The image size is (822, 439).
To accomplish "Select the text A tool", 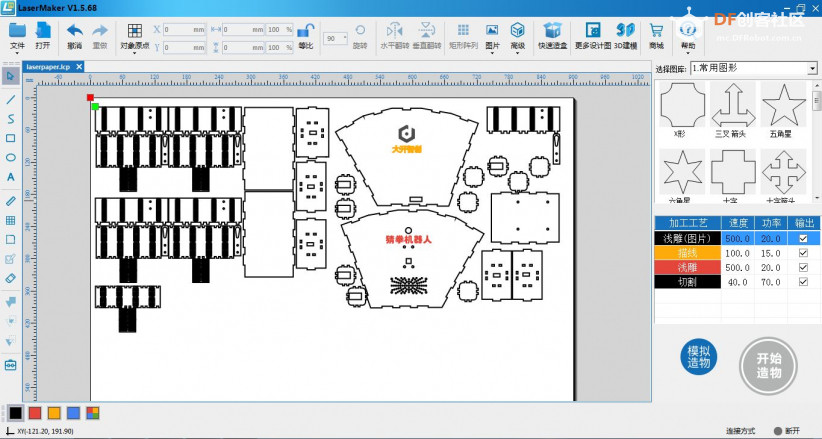I will pyautogui.click(x=10, y=177).
